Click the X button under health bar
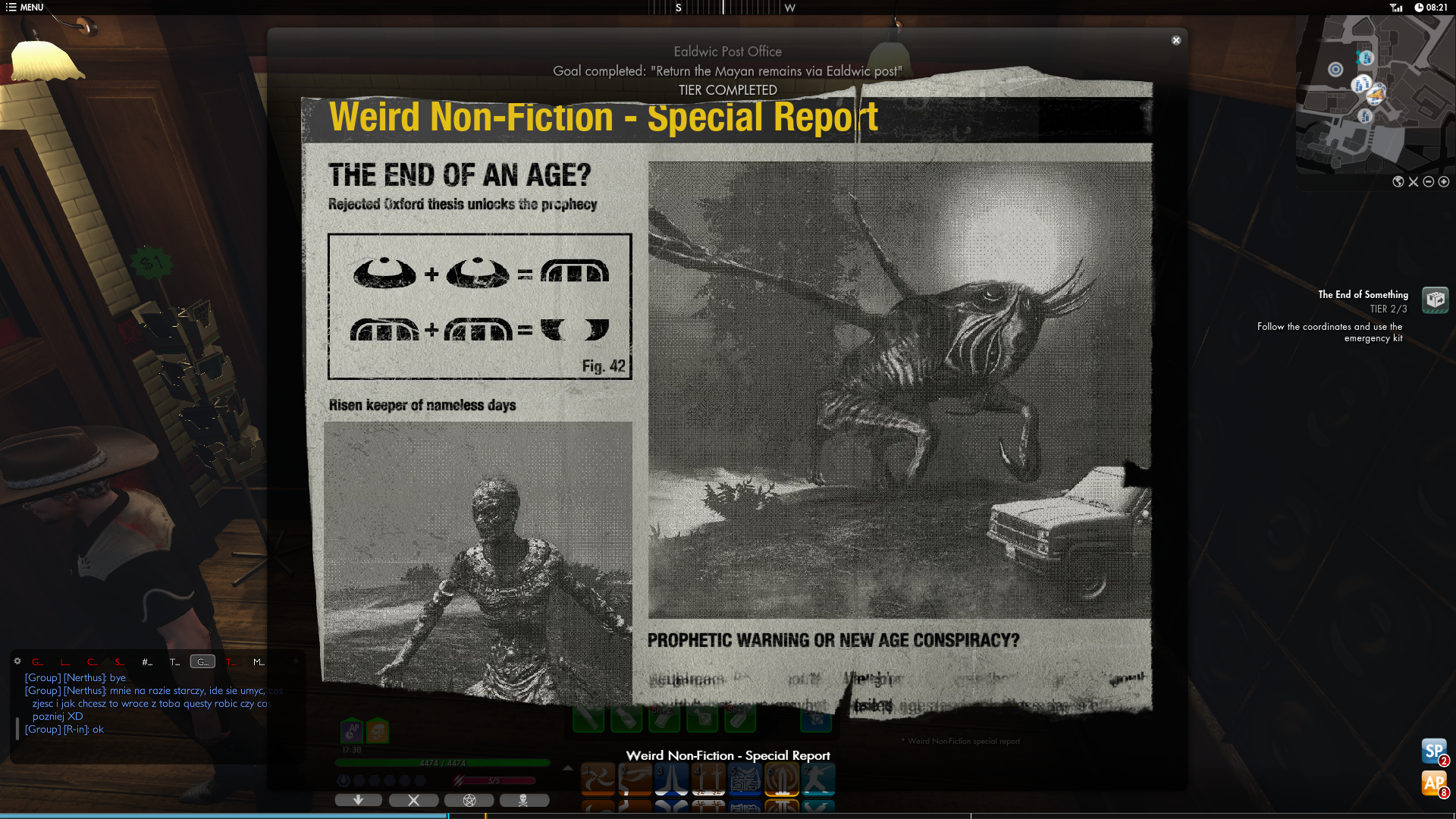The image size is (1456, 819). tap(413, 800)
